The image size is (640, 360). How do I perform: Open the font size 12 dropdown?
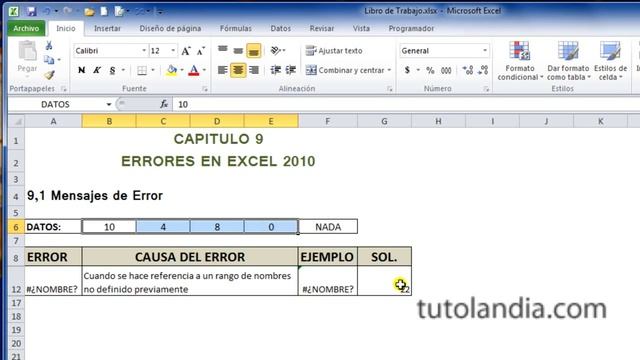(173, 51)
